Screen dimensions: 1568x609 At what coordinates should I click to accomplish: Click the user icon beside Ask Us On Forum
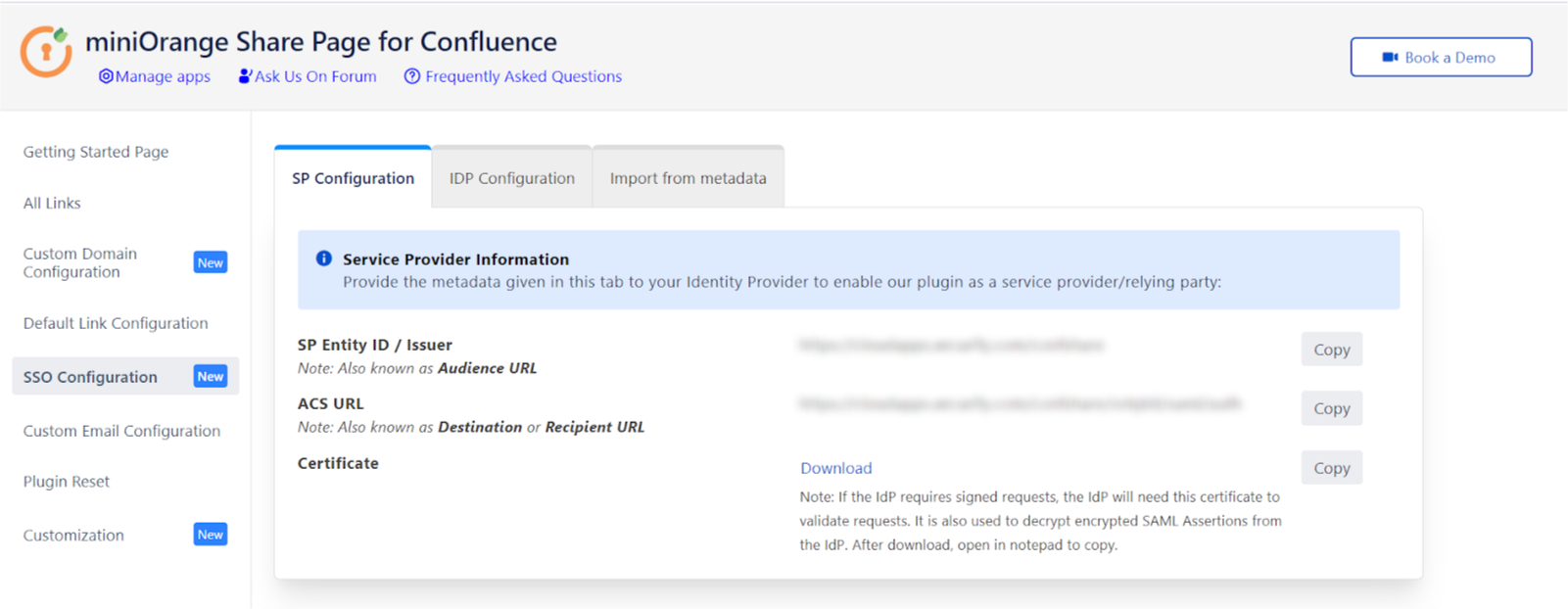245,76
